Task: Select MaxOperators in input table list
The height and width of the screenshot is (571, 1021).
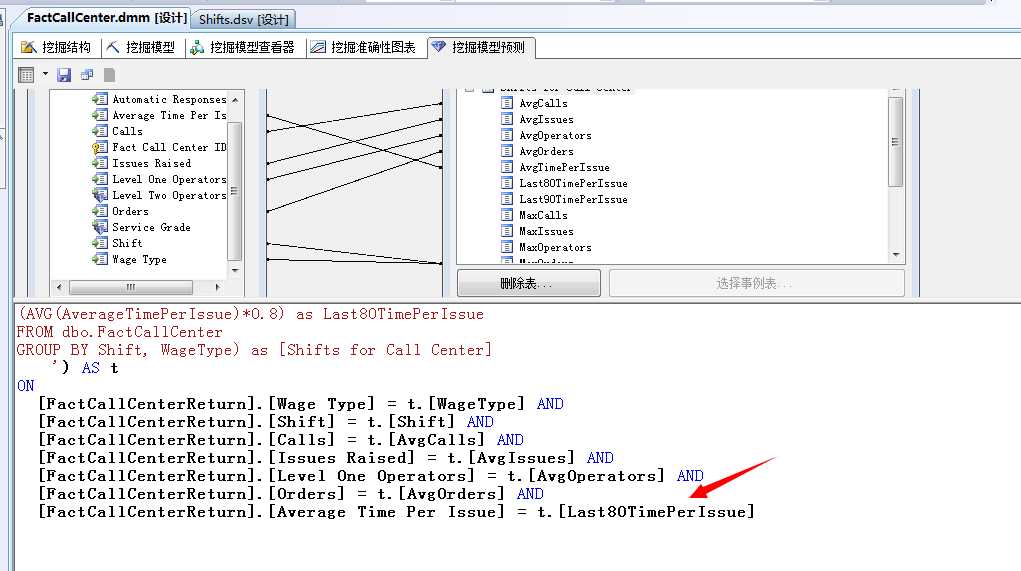Action: pyautogui.click(x=555, y=247)
